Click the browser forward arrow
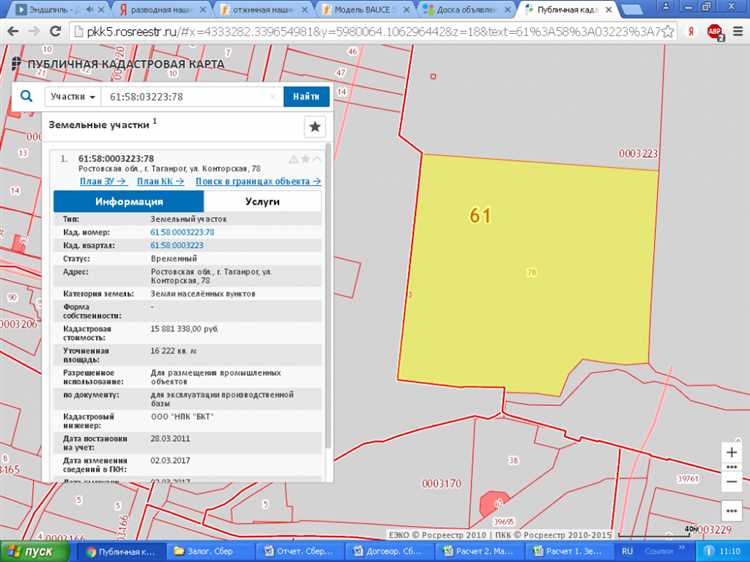Screen dimensions: 750x562 point(34,31)
